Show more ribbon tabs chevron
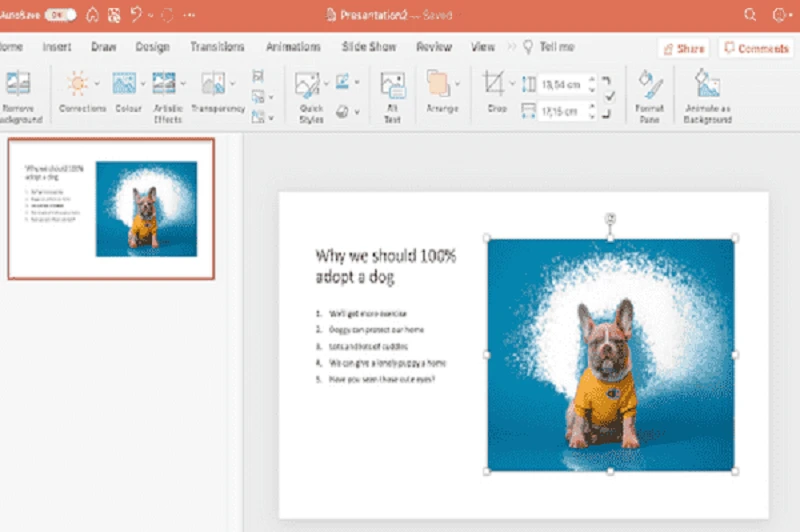This screenshot has height=532, width=800. (x=511, y=47)
